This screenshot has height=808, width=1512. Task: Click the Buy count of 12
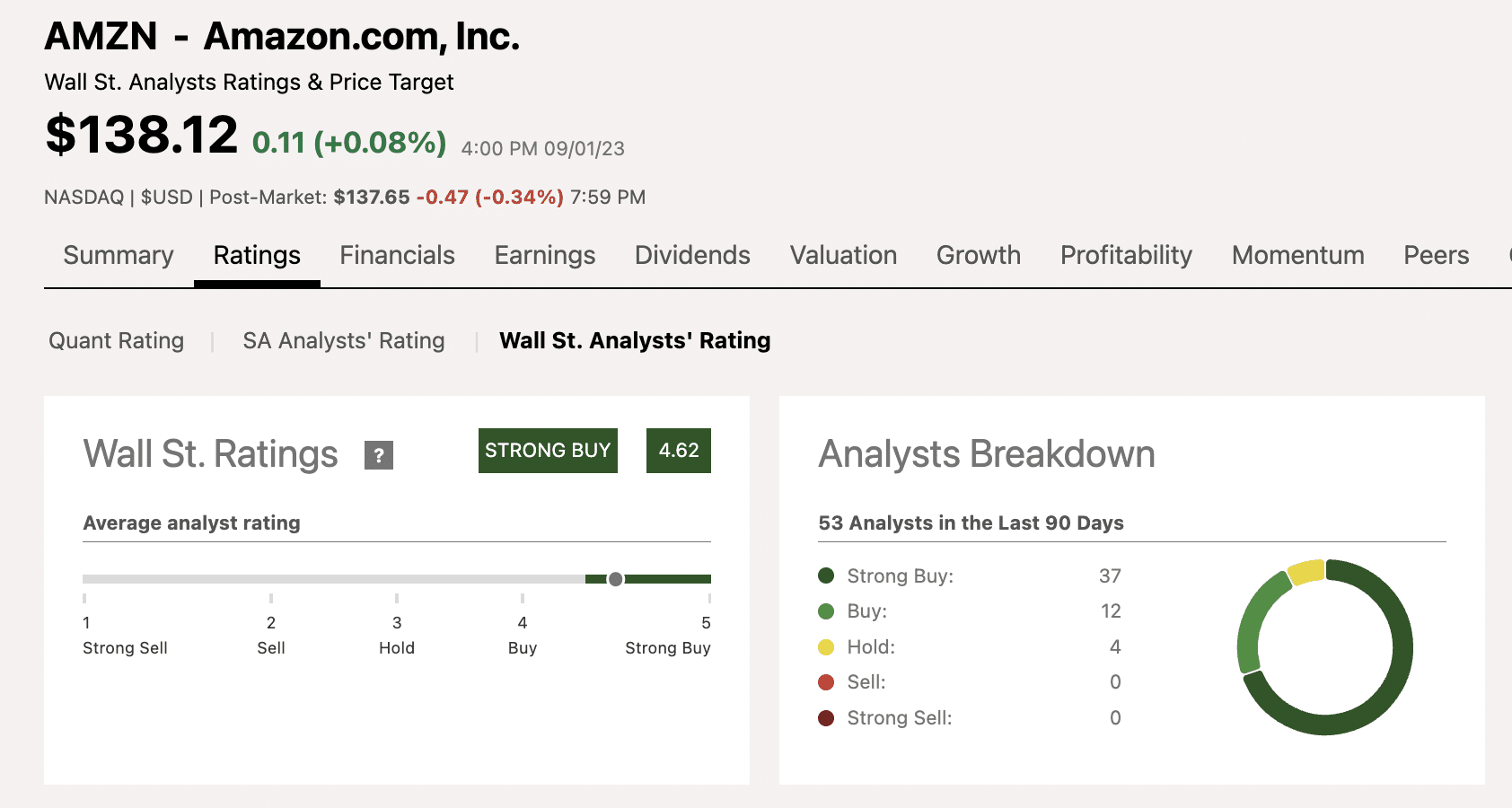(1111, 611)
